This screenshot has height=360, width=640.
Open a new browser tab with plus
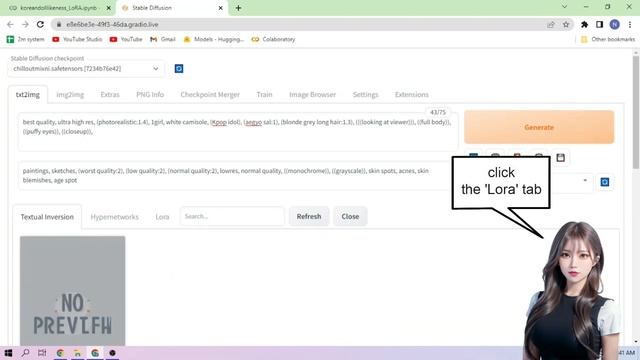[238, 8]
